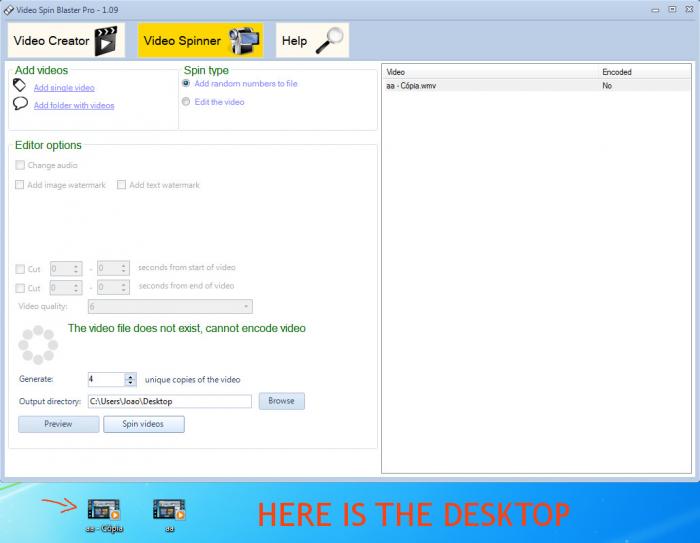Click the Add folder with videos link
The height and width of the screenshot is (543, 700).
point(74,105)
